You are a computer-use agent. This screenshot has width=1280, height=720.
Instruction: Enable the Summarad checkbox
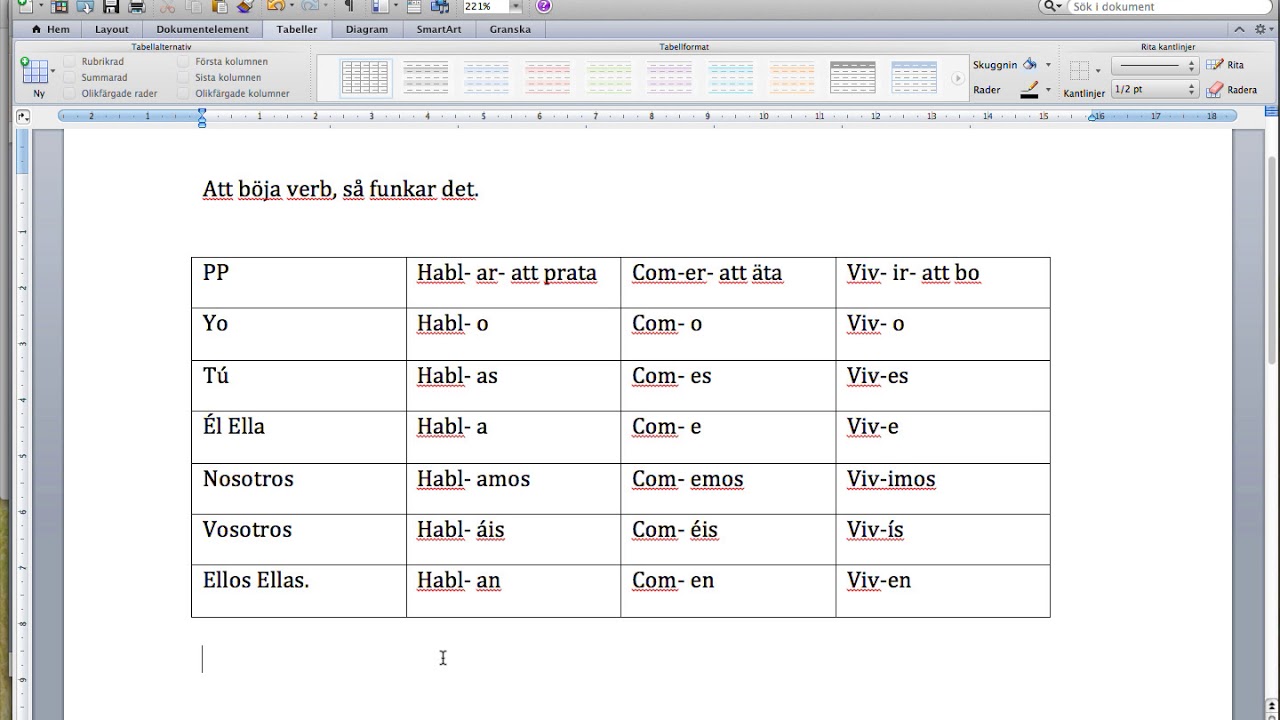69,77
